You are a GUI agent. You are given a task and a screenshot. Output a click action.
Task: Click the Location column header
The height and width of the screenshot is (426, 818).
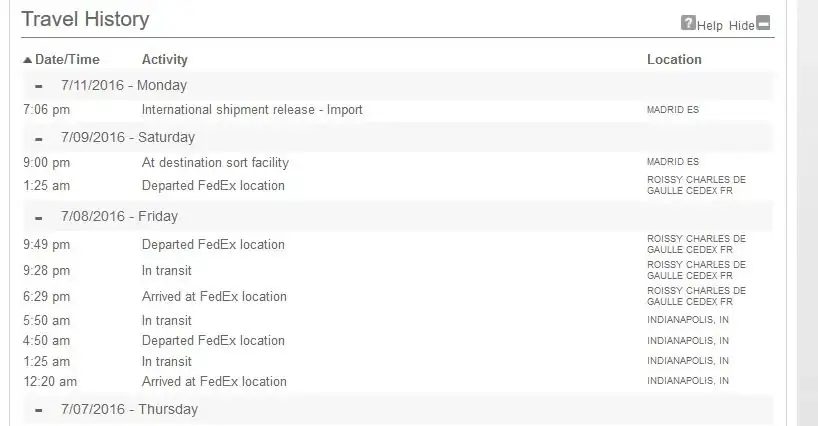pyautogui.click(x=674, y=59)
